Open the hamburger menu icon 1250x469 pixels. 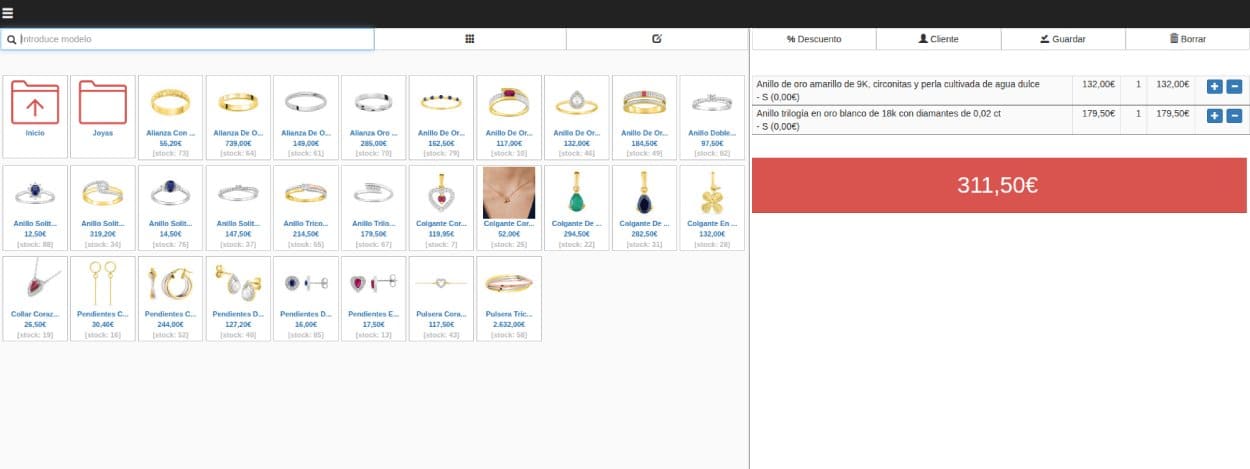(8, 13)
